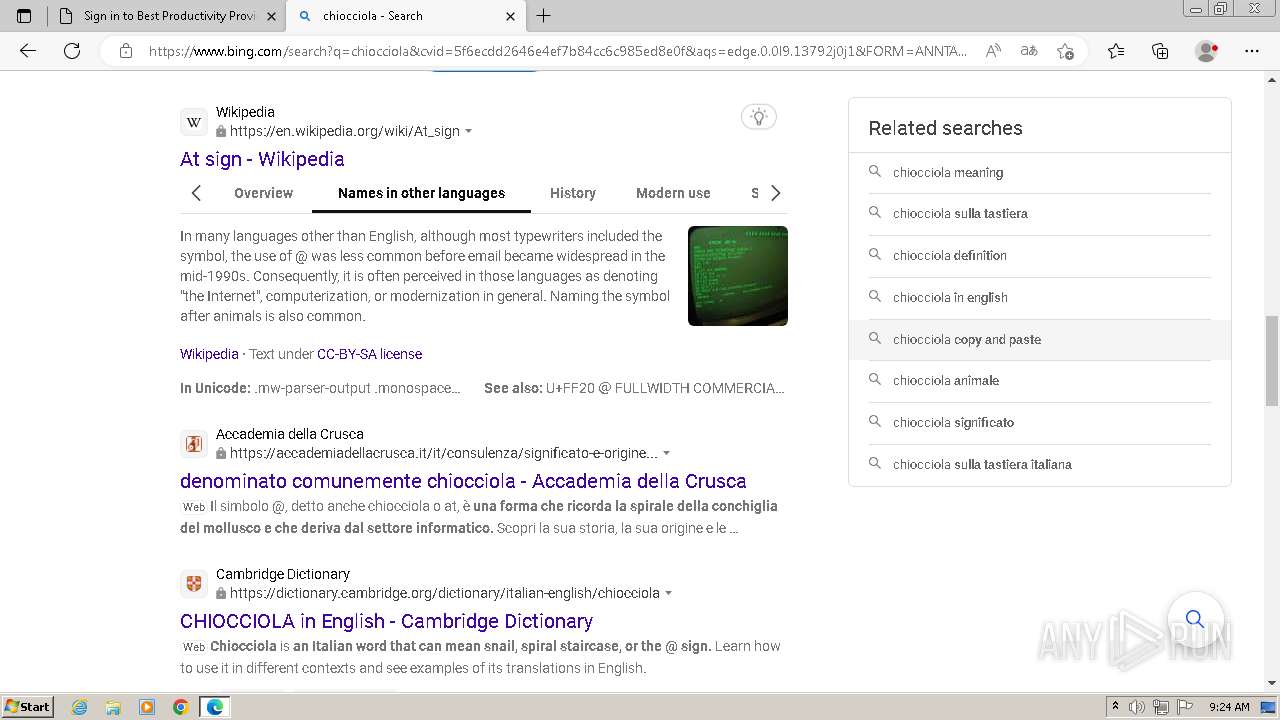Open the browser profile avatar
Screen dimensions: 1280x720
[1206, 51]
